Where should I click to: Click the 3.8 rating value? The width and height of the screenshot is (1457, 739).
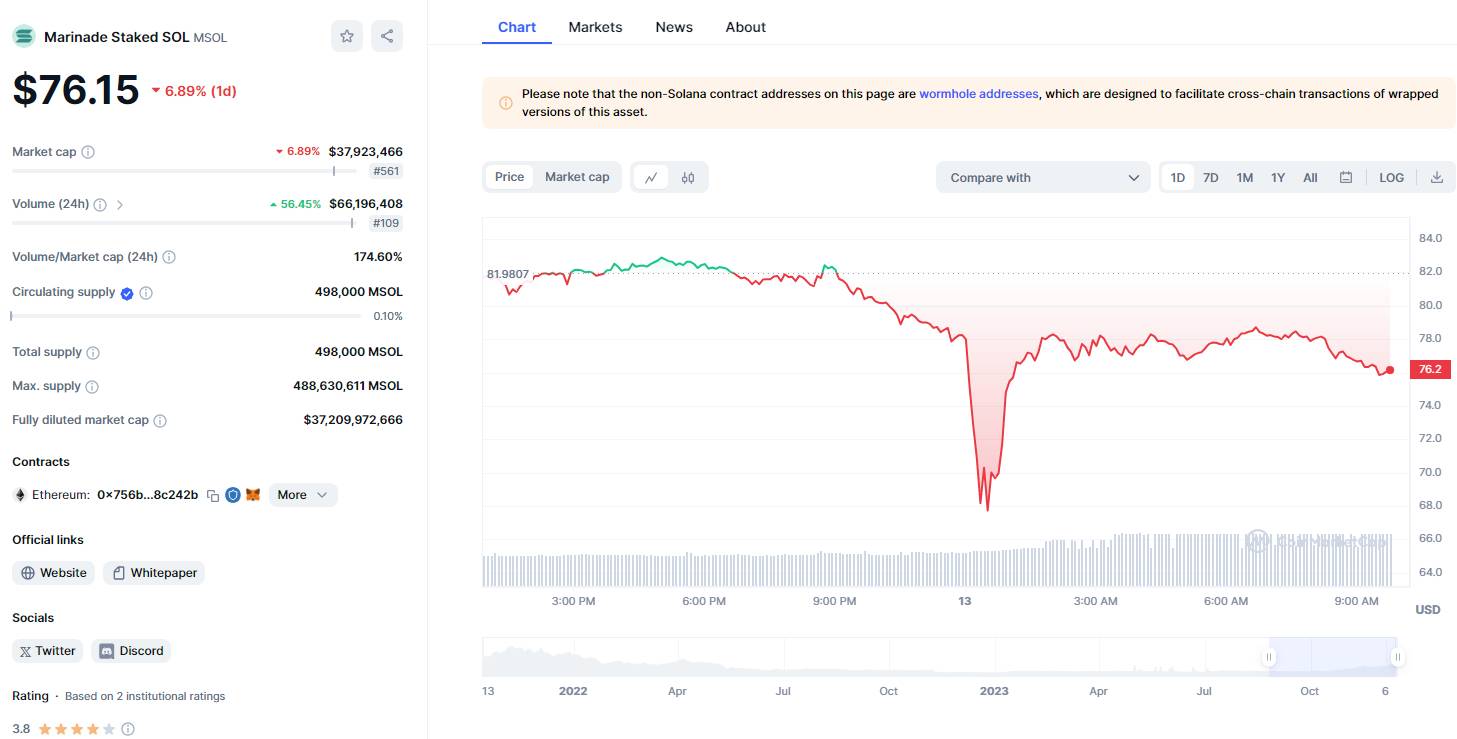tap(21, 729)
